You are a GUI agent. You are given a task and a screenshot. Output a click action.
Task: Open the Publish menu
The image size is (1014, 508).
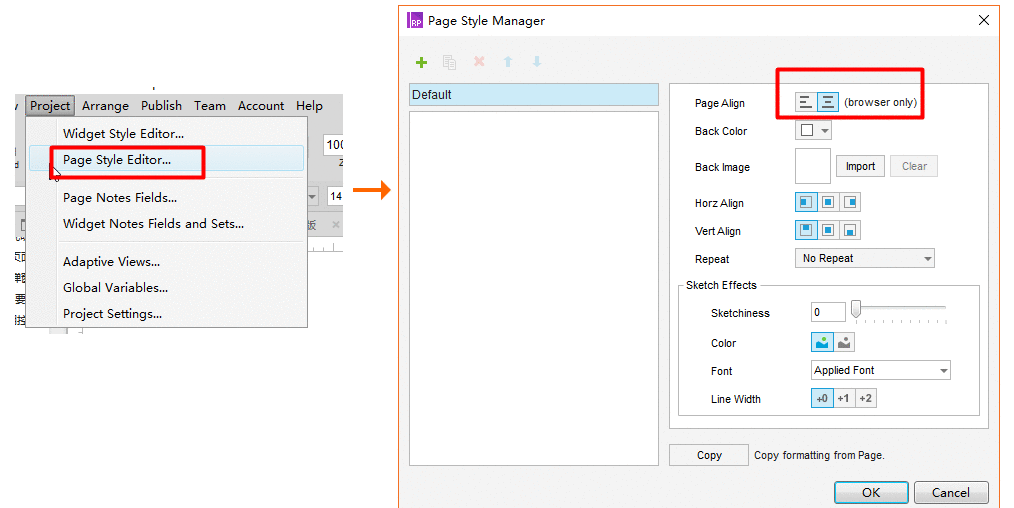click(162, 105)
